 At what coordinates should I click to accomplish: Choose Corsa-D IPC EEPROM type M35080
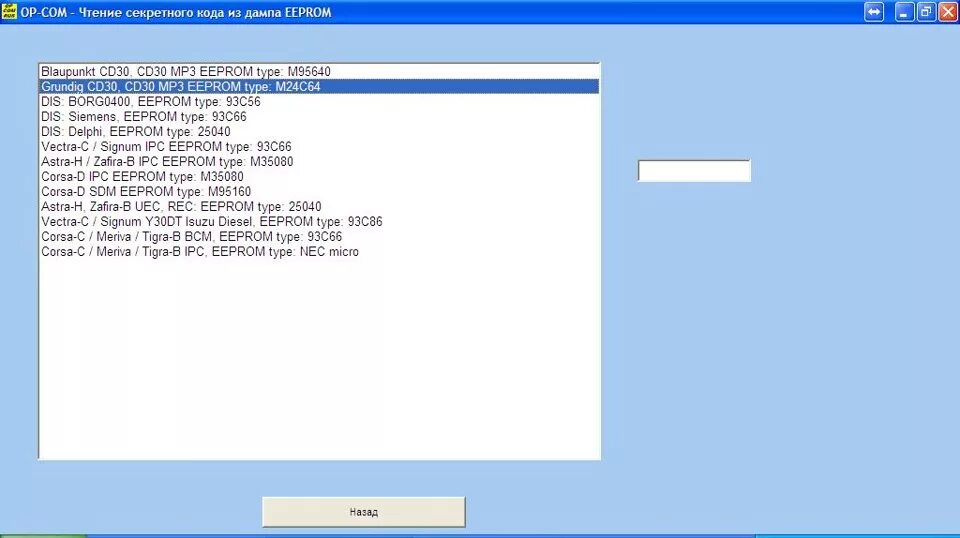pos(319,176)
